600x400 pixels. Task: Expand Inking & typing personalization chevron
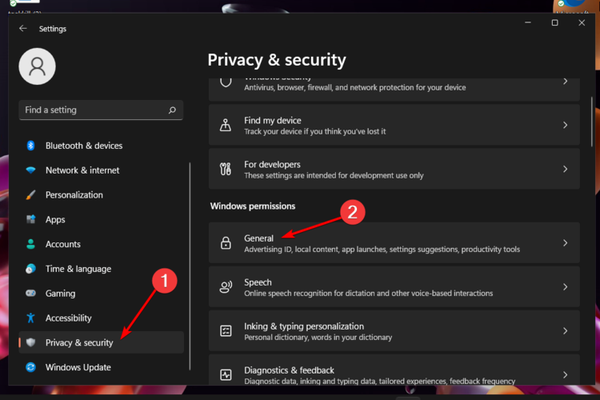pyautogui.click(x=565, y=331)
